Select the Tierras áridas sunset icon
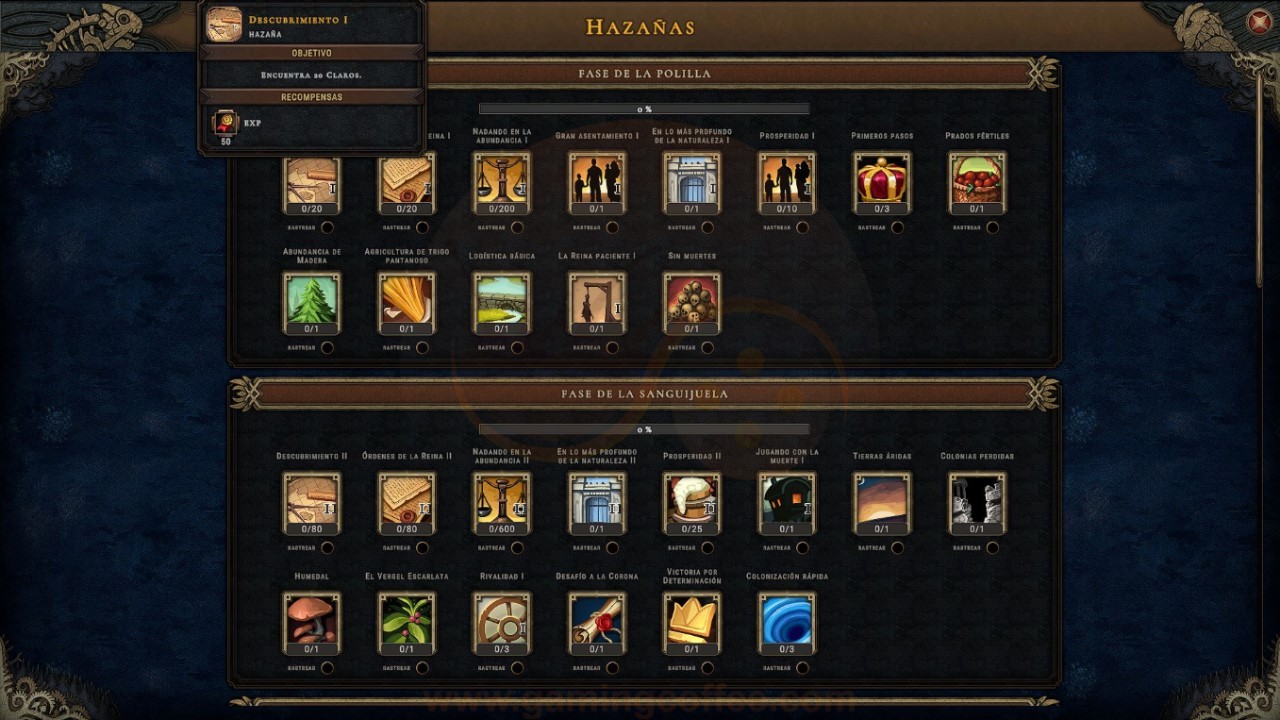The width and height of the screenshot is (1280, 720). [882, 503]
